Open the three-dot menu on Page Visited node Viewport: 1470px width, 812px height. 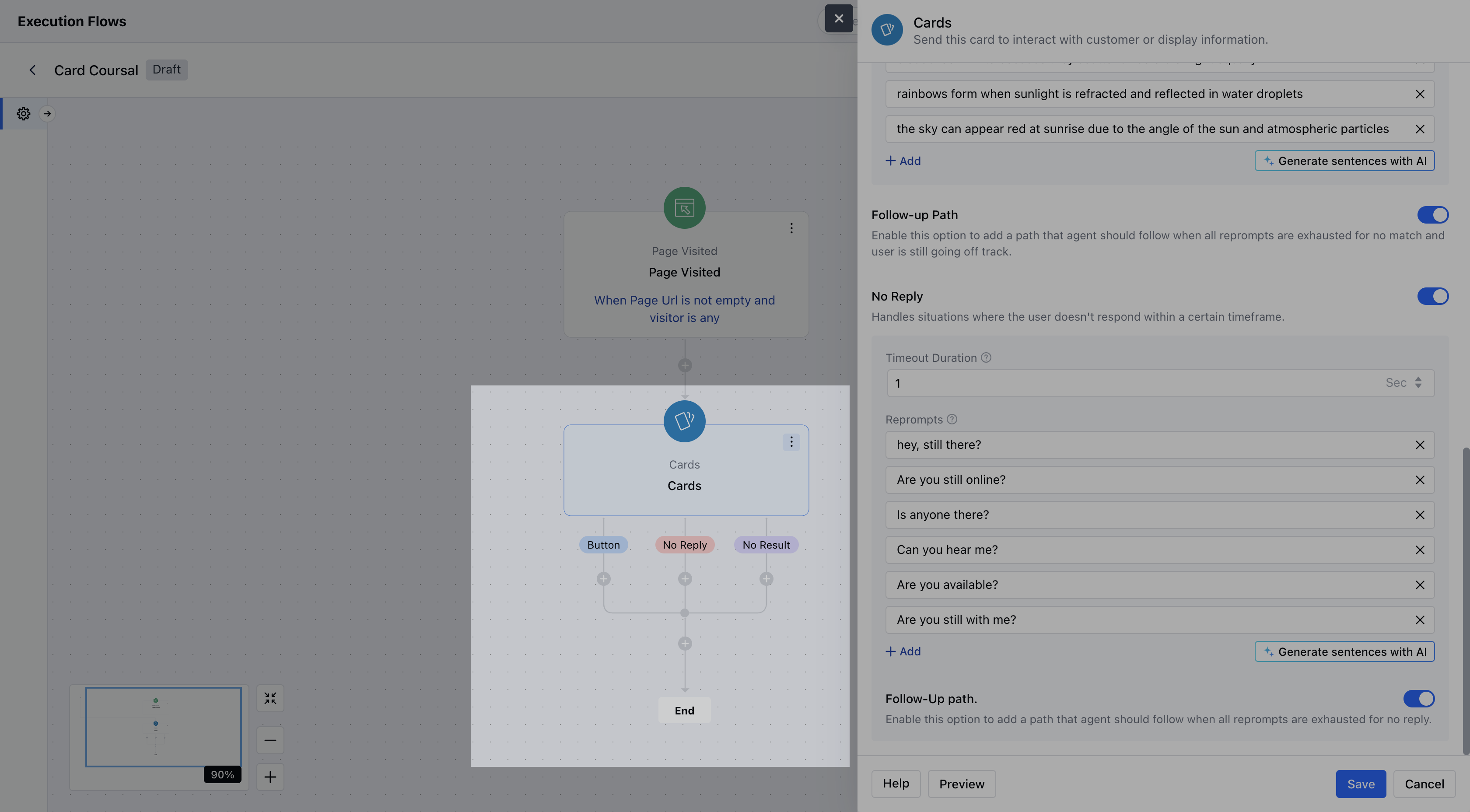click(791, 228)
